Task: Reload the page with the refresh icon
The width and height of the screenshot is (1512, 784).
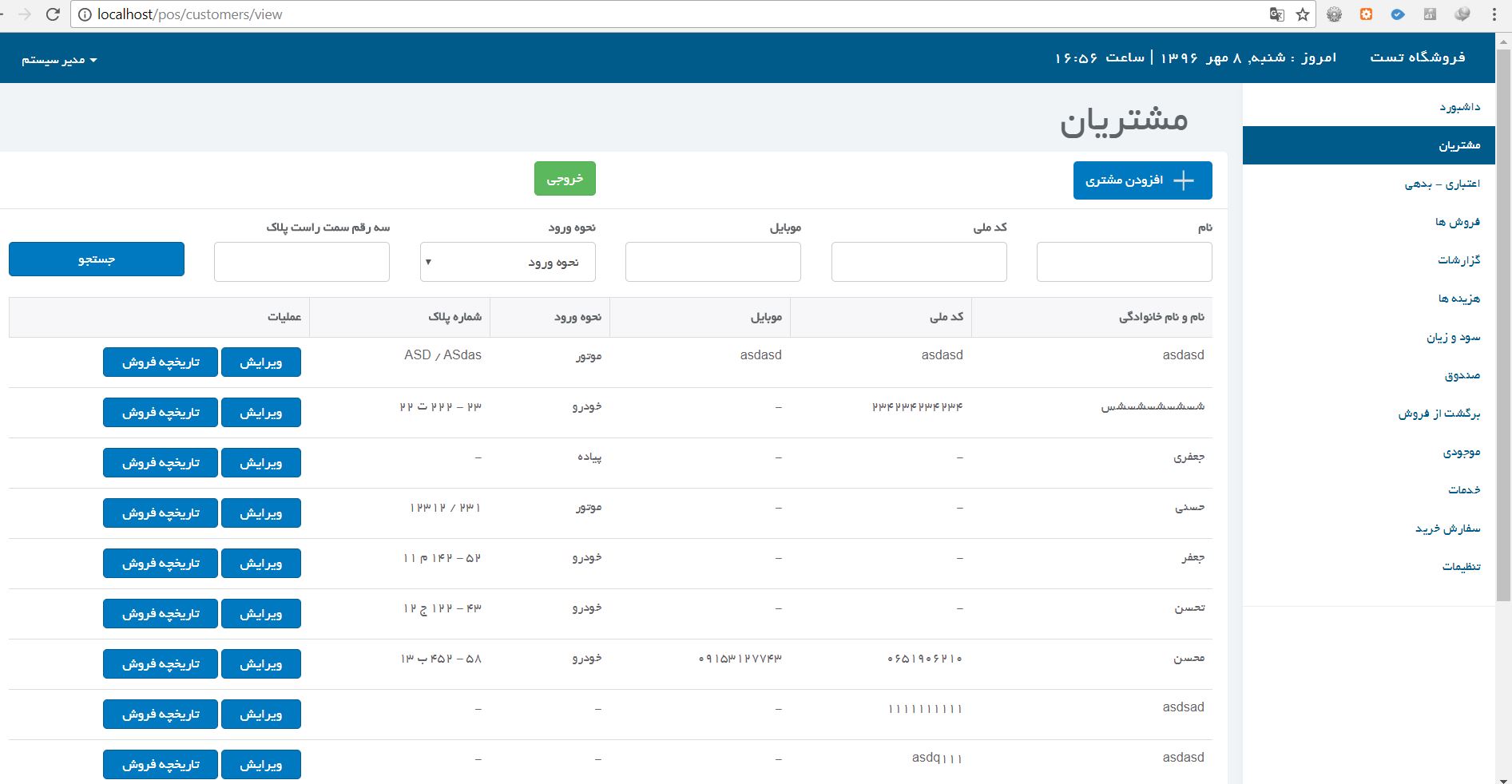Action: click(53, 14)
